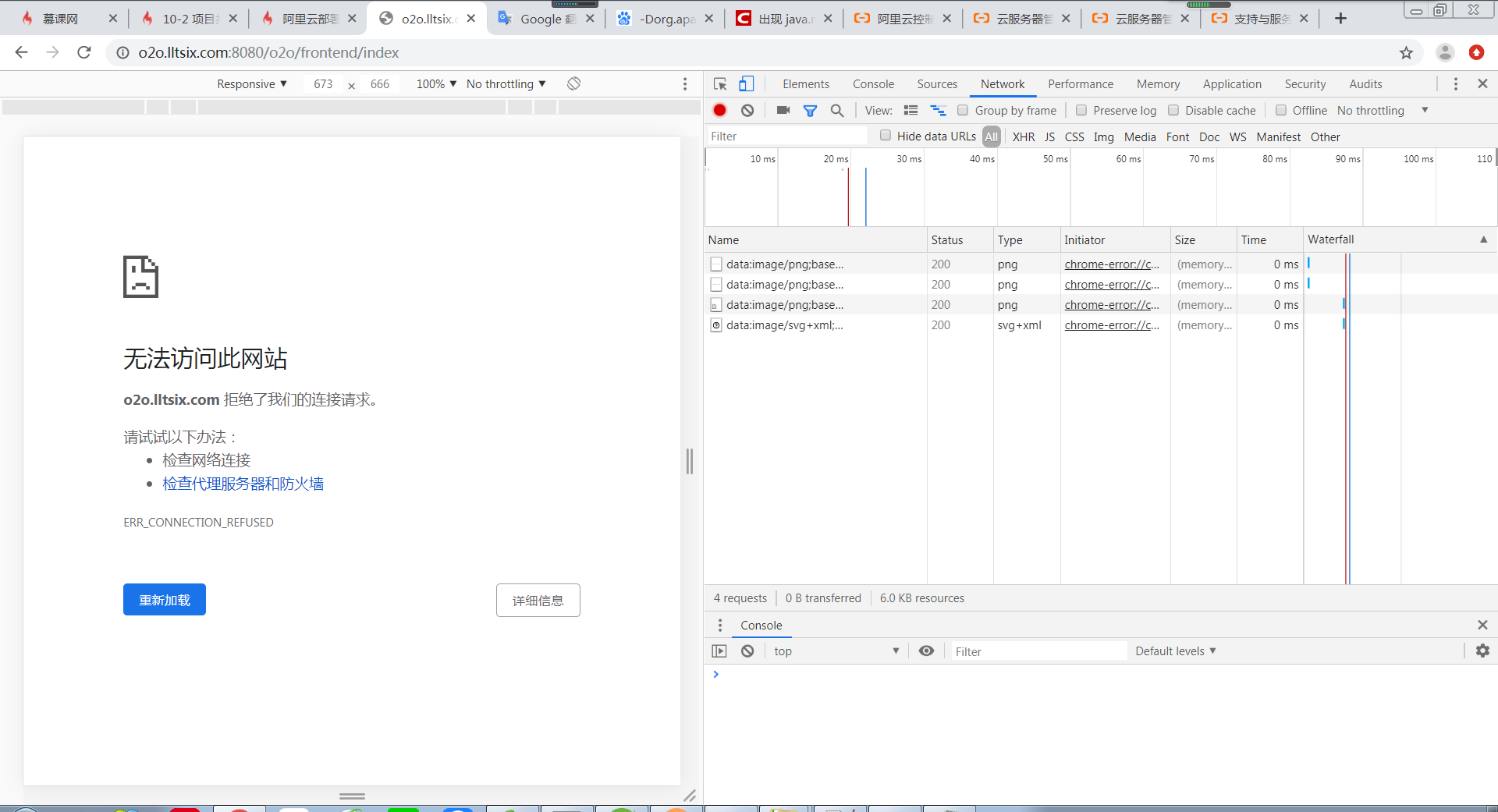Open the Sources panel
The image size is (1498, 812).
coord(937,84)
